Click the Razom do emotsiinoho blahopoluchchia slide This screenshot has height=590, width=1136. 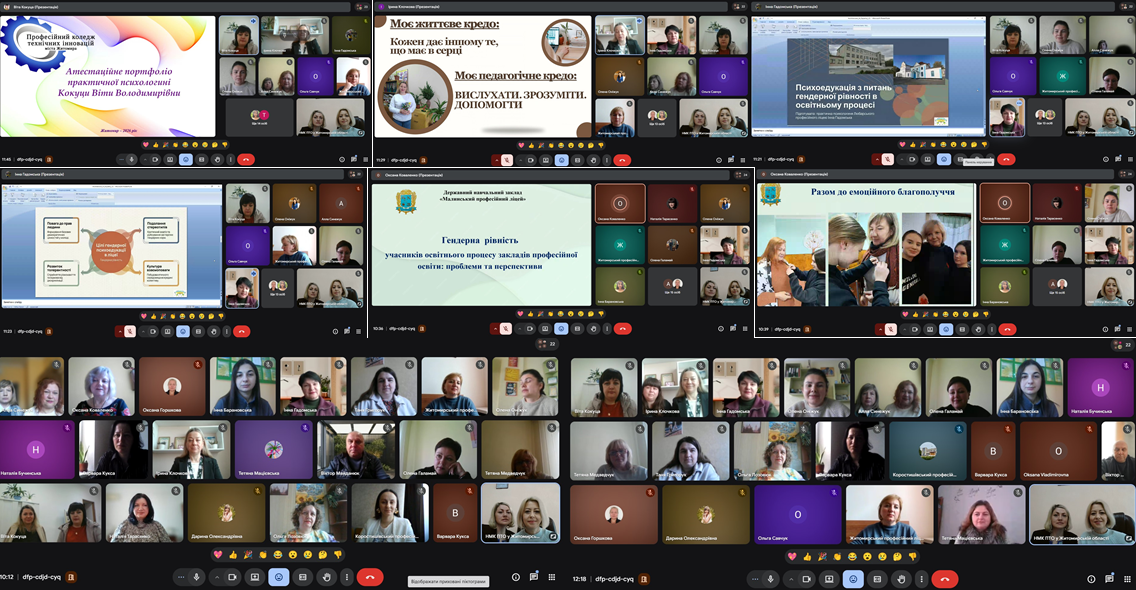coord(865,245)
